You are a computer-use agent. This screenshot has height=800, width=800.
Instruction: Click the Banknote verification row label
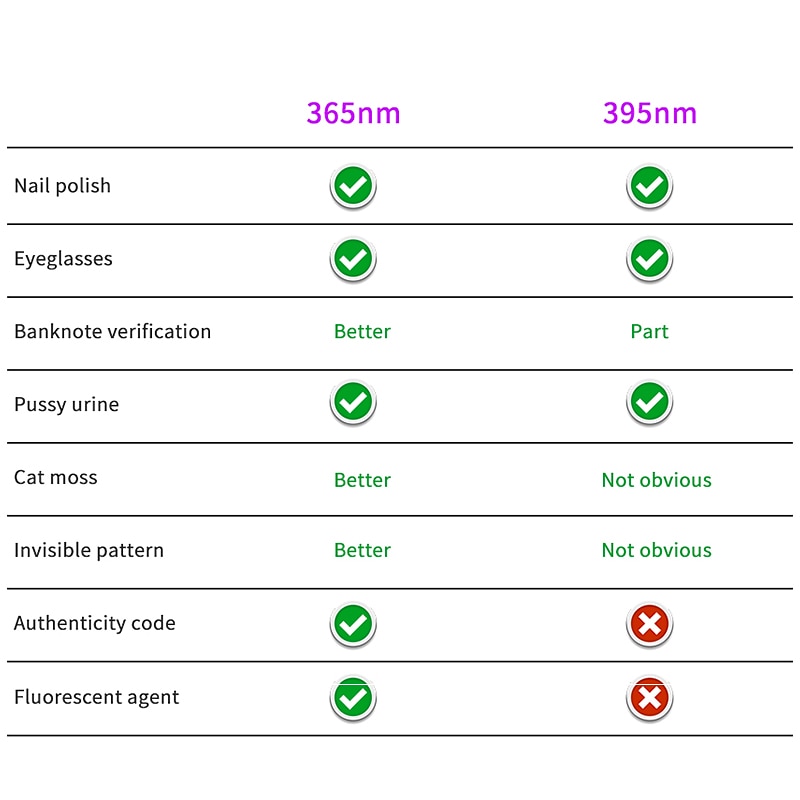[112, 332]
